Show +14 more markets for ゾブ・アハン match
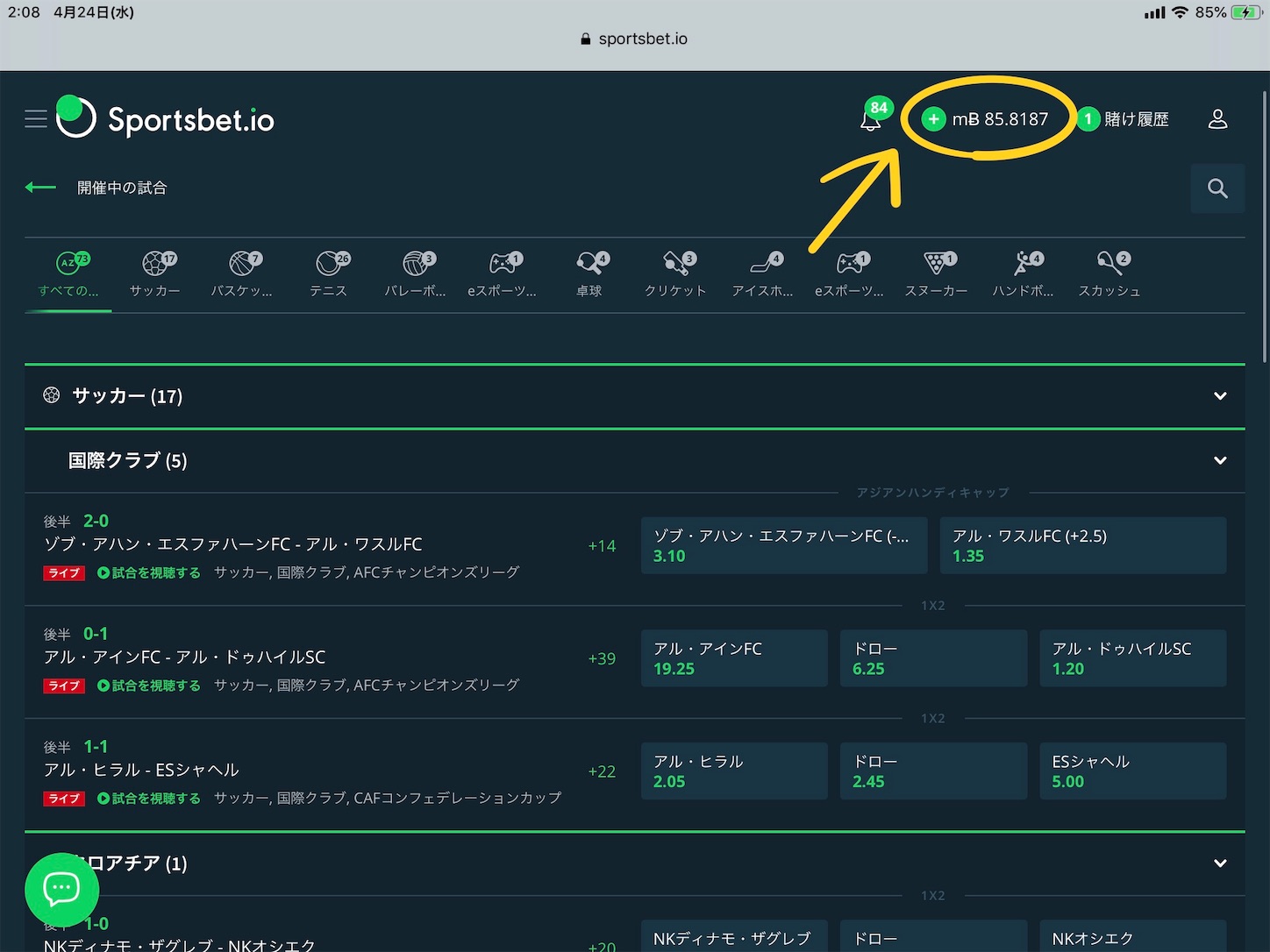 pos(602,546)
